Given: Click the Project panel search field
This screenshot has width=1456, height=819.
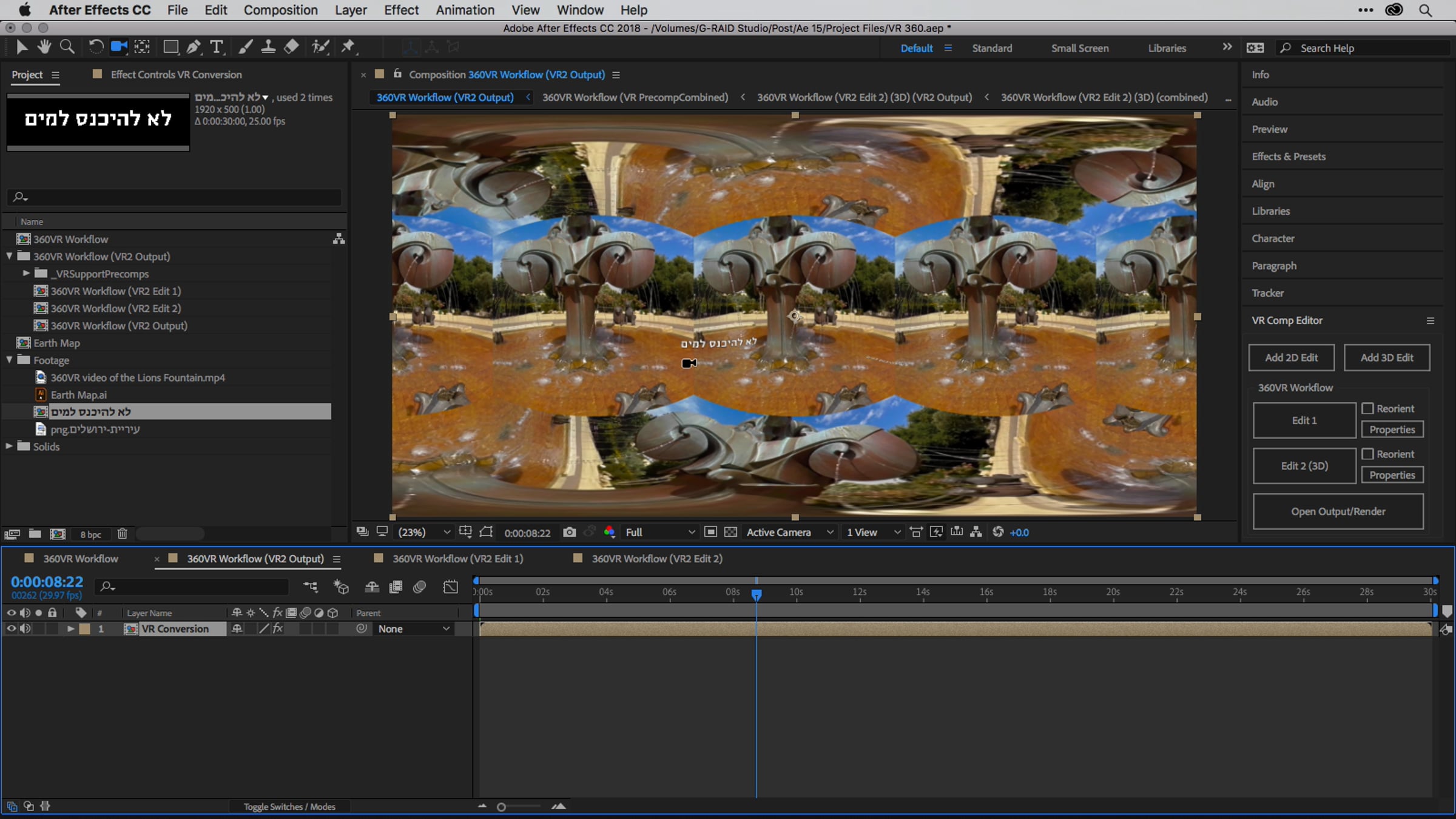Looking at the screenshot, I should (176, 197).
